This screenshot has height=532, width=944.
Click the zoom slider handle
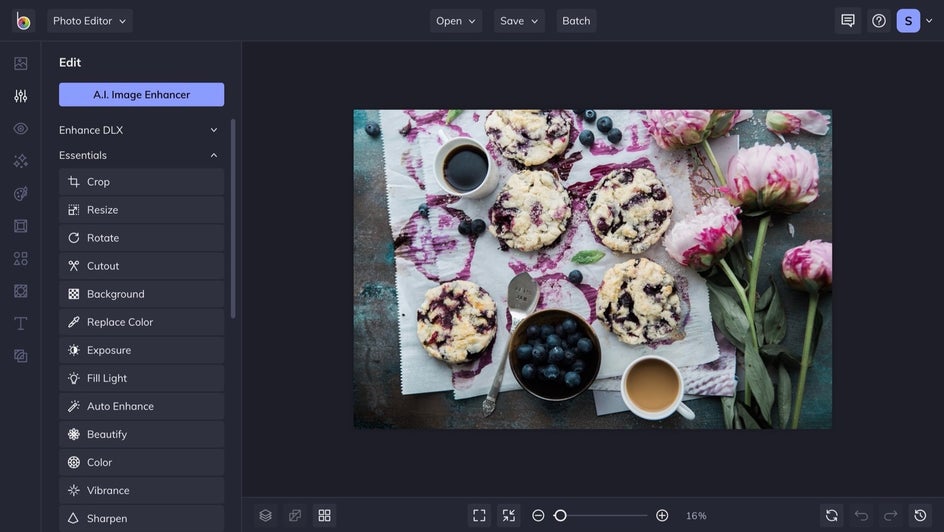pyautogui.click(x=560, y=516)
